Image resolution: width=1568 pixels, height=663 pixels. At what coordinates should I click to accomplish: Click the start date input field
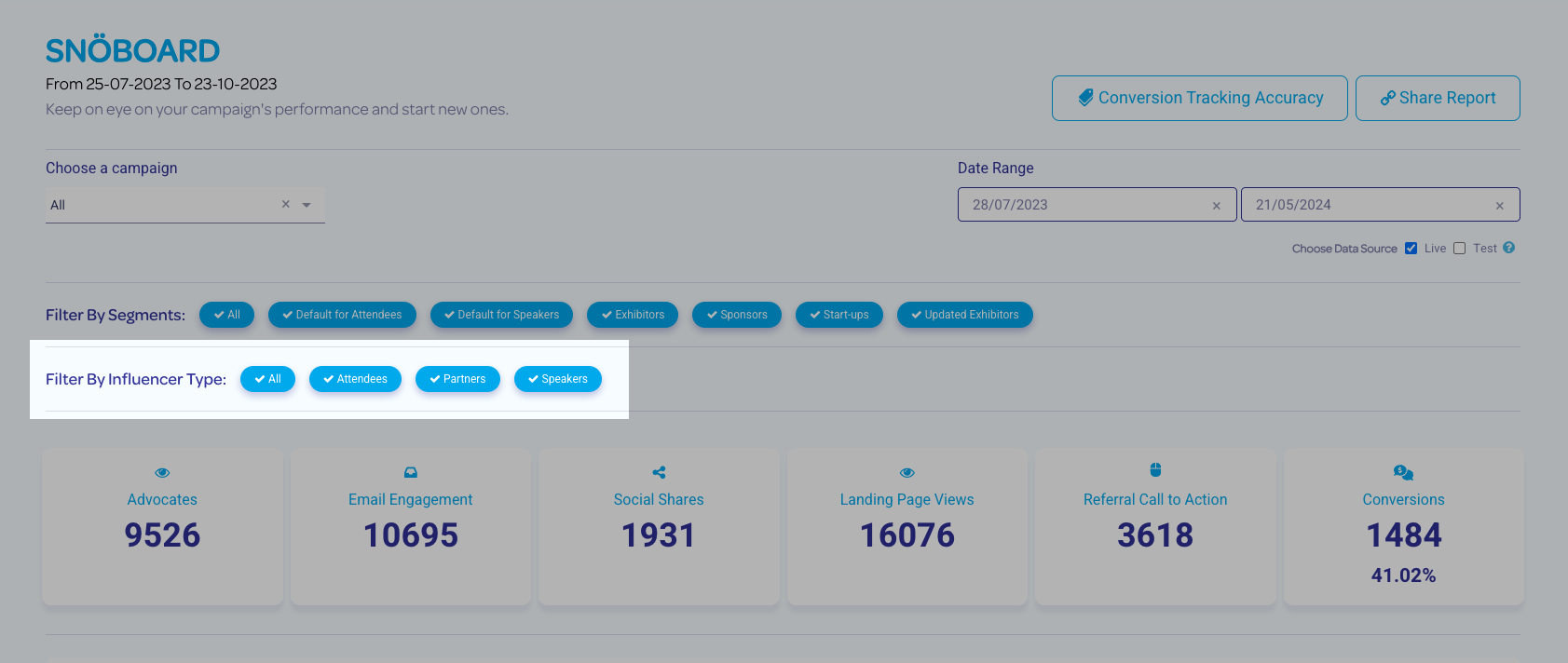[x=1081, y=205]
